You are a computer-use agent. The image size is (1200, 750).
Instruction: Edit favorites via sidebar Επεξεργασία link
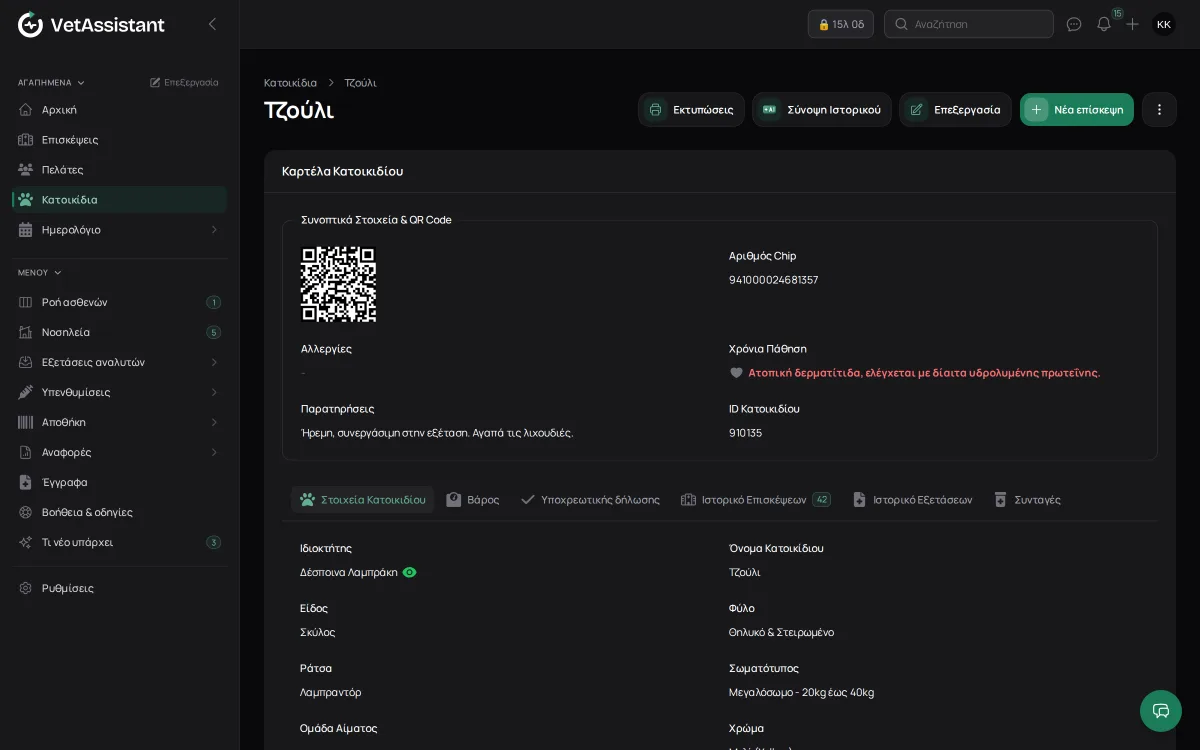click(x=184, y=82)
